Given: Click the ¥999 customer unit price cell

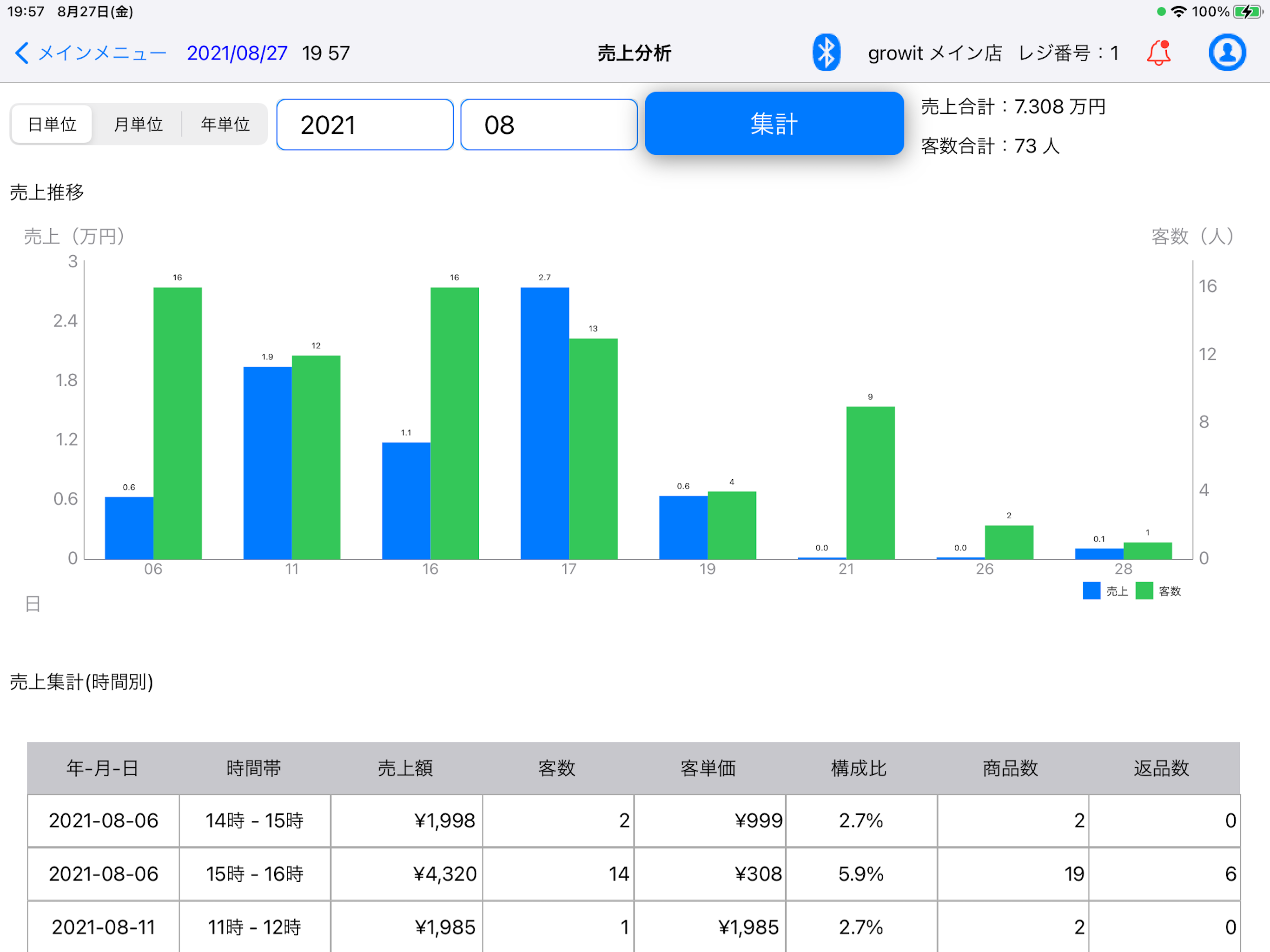Looking at the screenshot, I should (x=709, y=820).
